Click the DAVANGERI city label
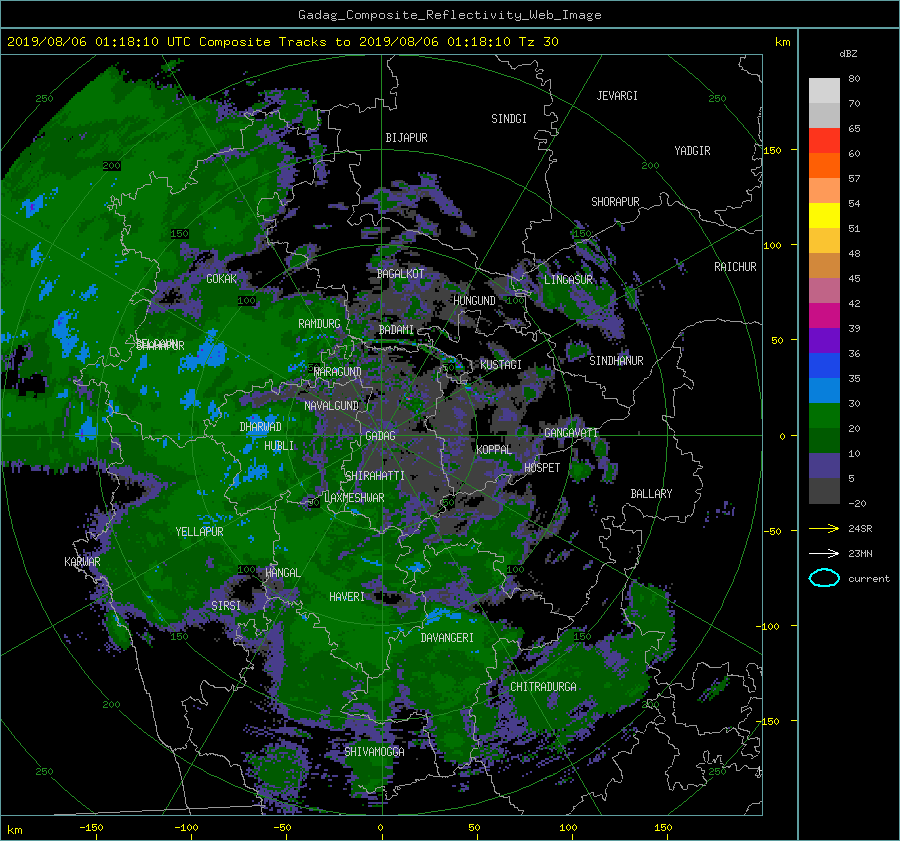This screenshot has height=841, width=900. (447, 638)
